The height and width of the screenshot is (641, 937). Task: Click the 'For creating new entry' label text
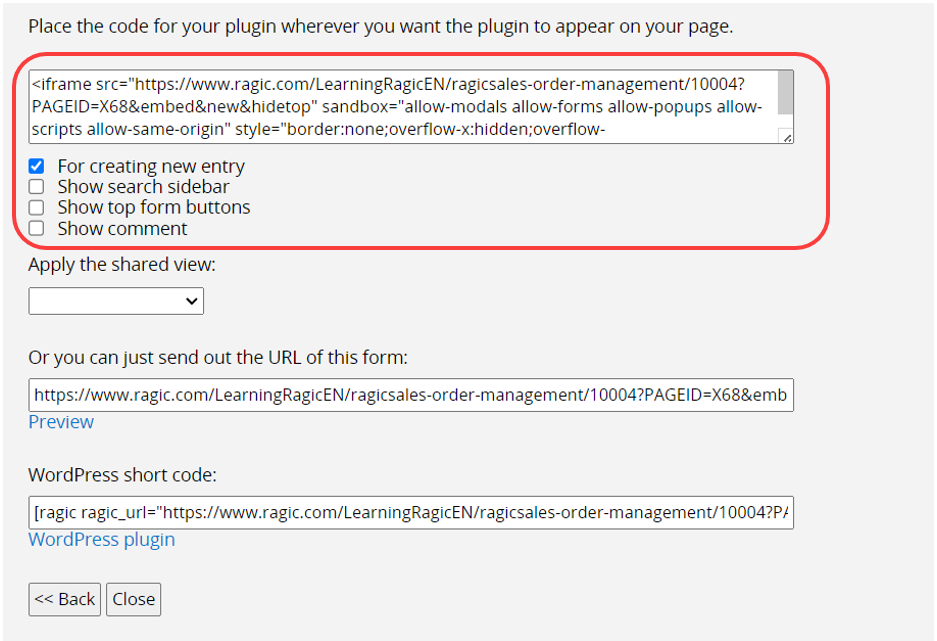(x=151, y=166)
